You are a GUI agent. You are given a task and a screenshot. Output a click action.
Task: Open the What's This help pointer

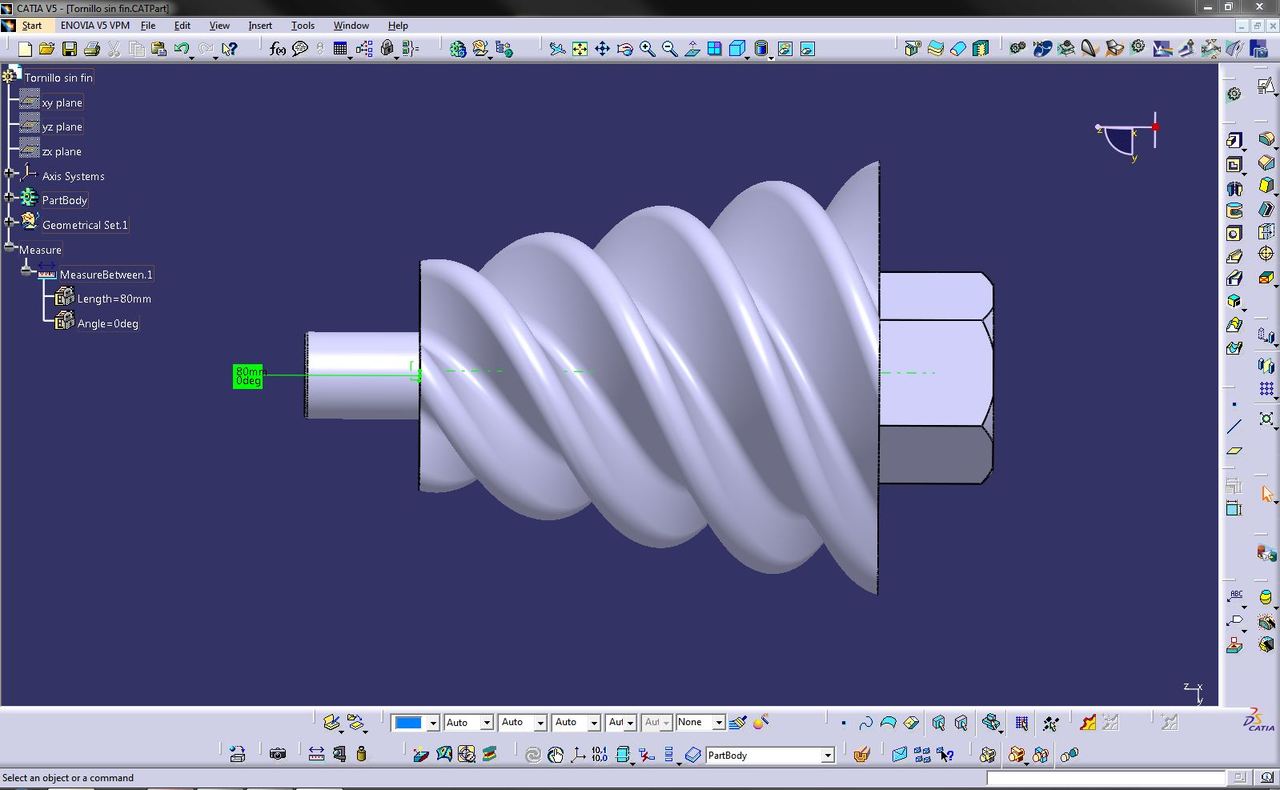click(229, 48)
